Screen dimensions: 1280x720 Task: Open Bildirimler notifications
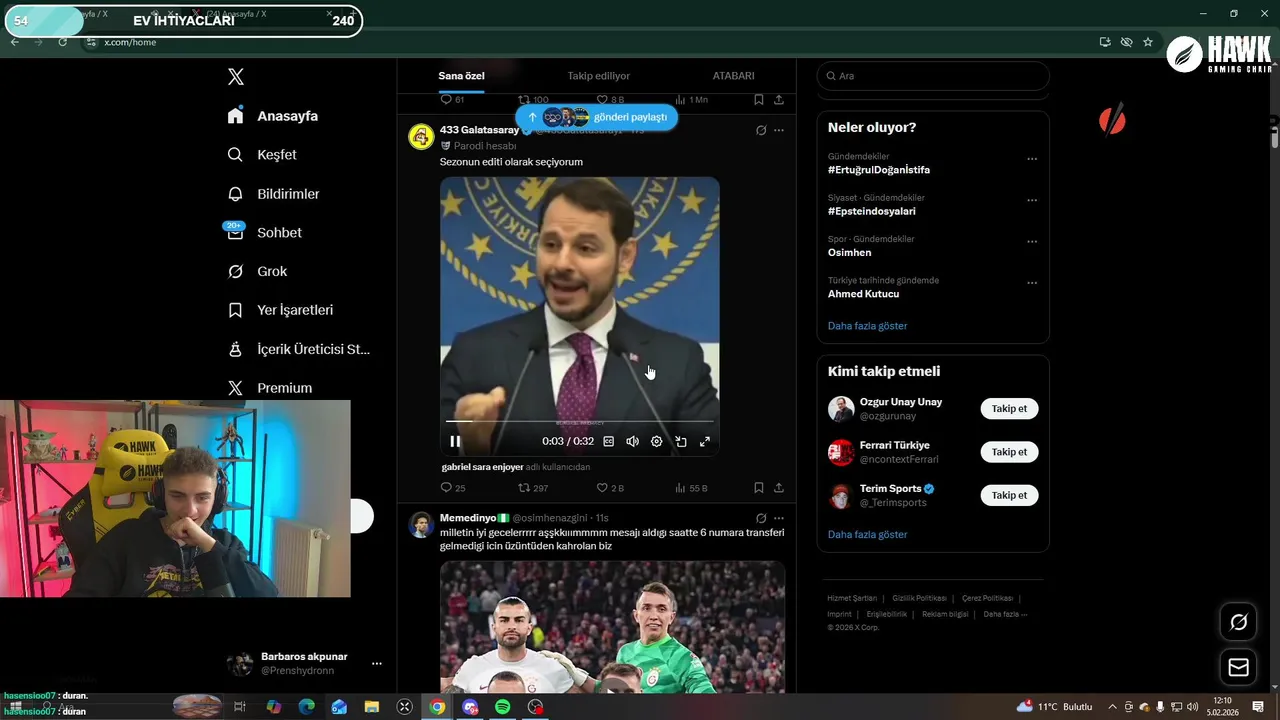273,194
